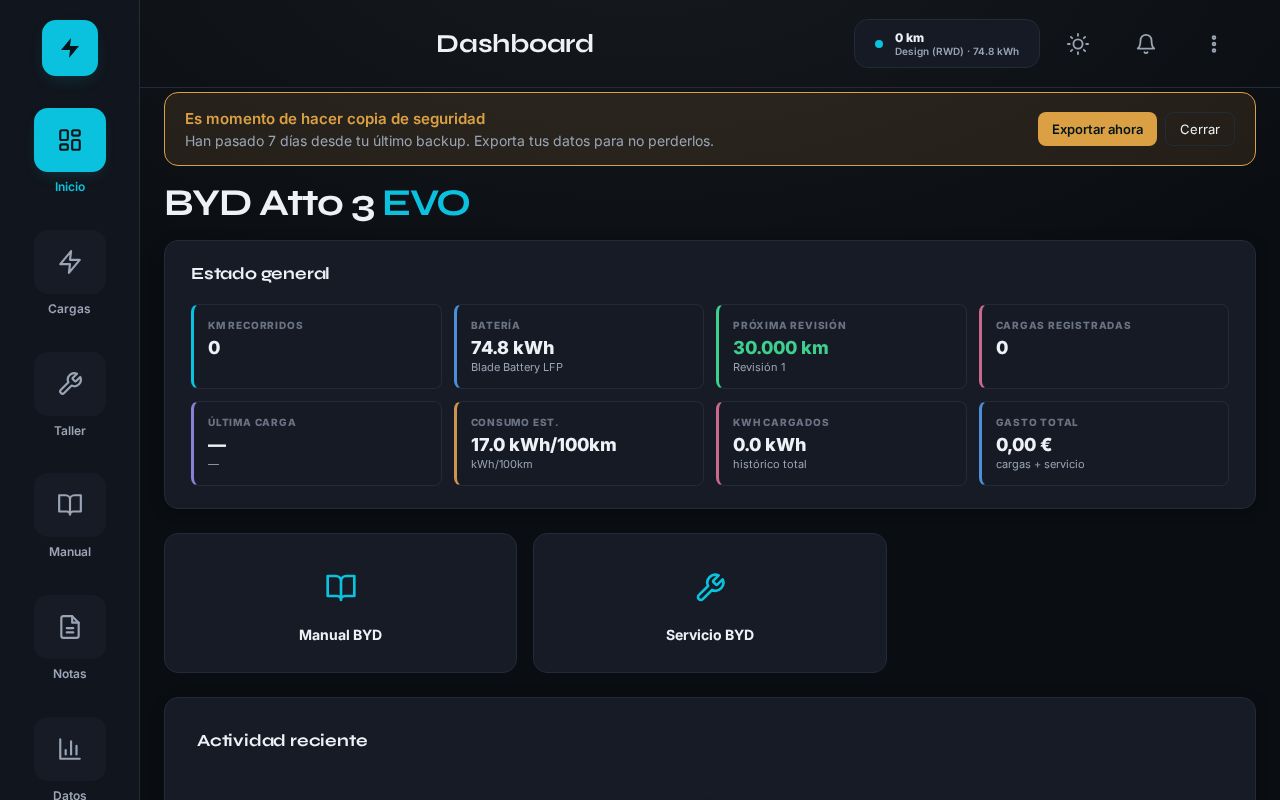
Task: Dismiss the backup banner with Cerrar
Action: tap(1200, 129)
